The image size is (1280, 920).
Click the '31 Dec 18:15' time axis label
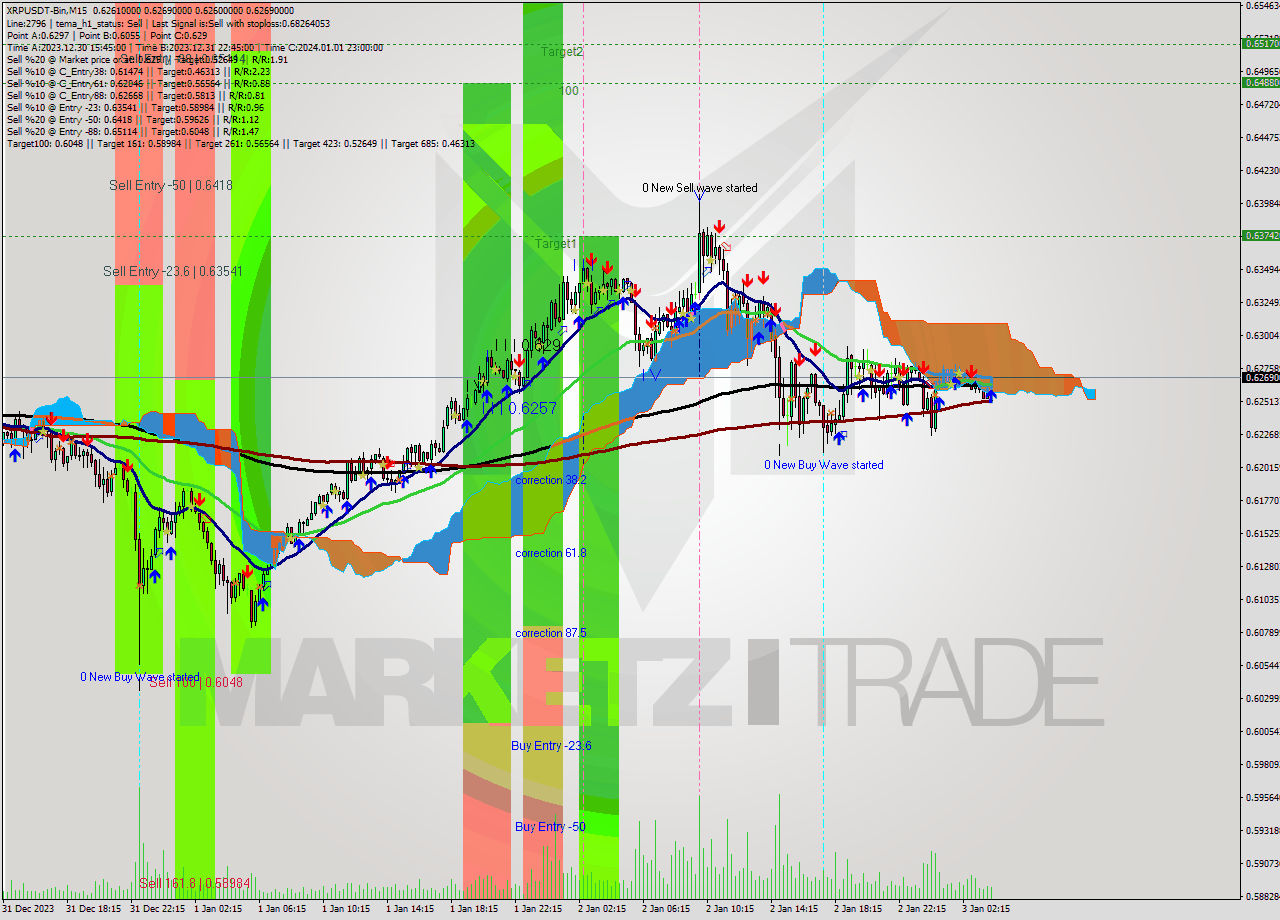94,909
